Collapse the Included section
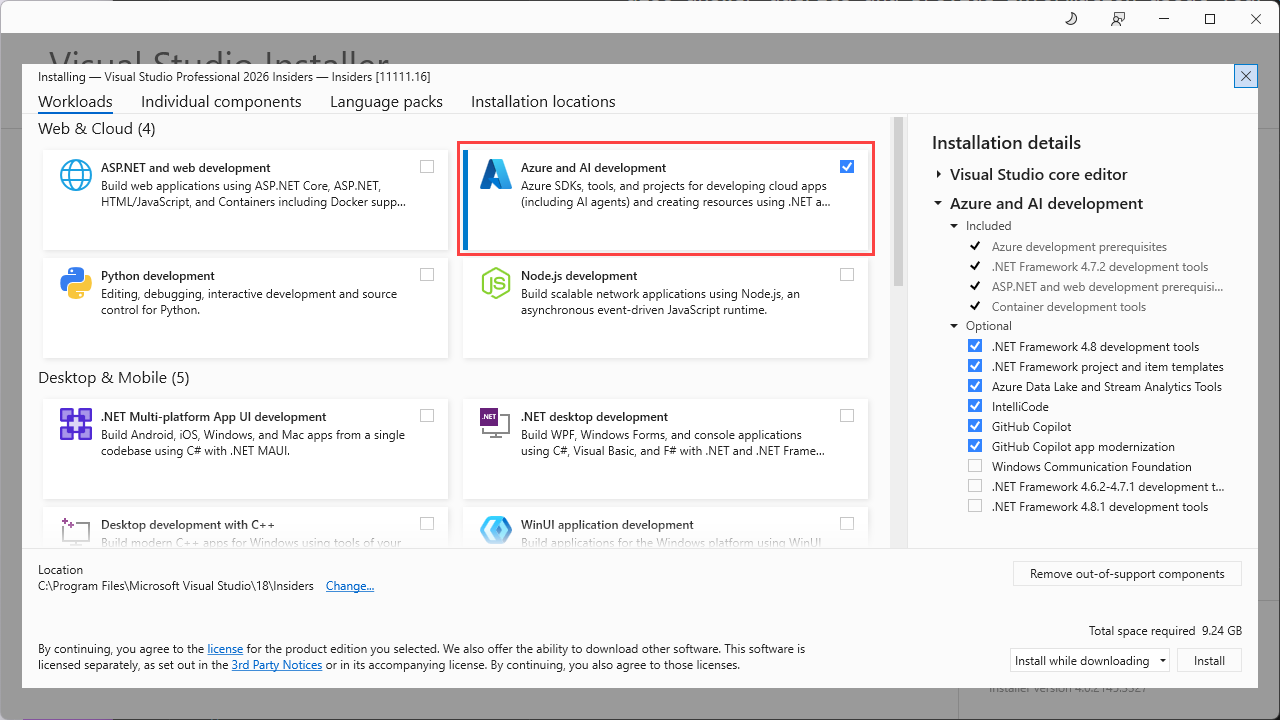The width and height of the screenshot is (1280, 720). point(953,225)
